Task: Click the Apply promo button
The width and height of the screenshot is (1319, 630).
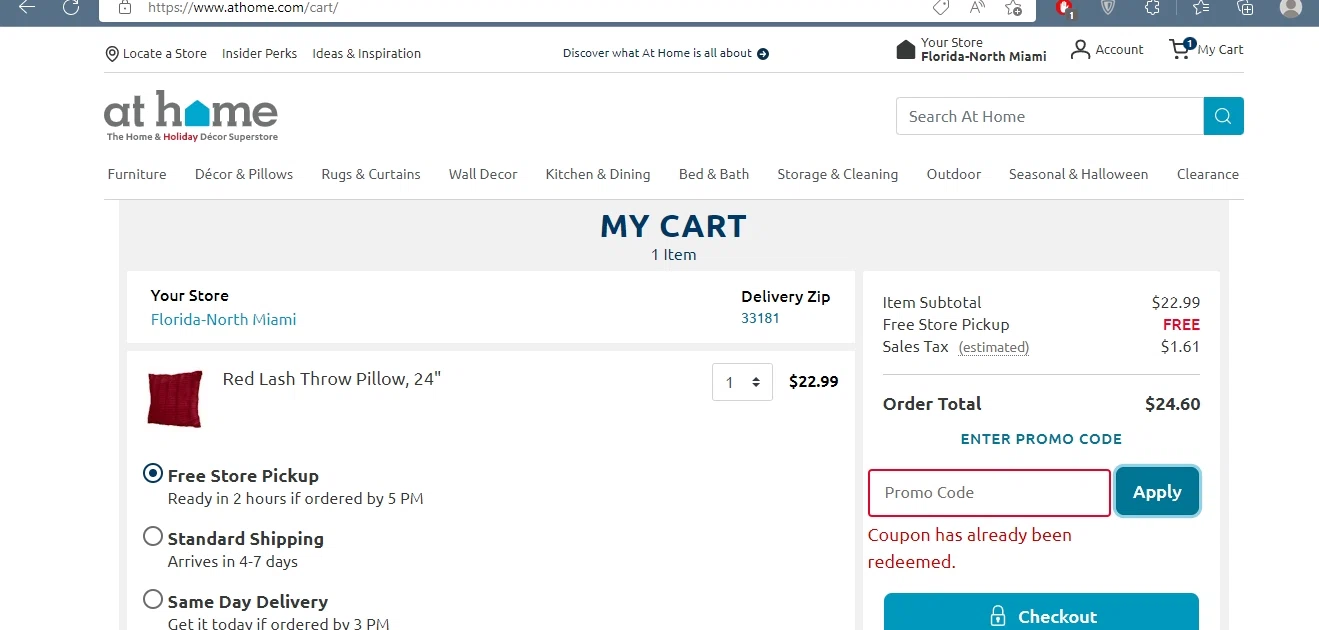Action: (x=1157, y=492)
